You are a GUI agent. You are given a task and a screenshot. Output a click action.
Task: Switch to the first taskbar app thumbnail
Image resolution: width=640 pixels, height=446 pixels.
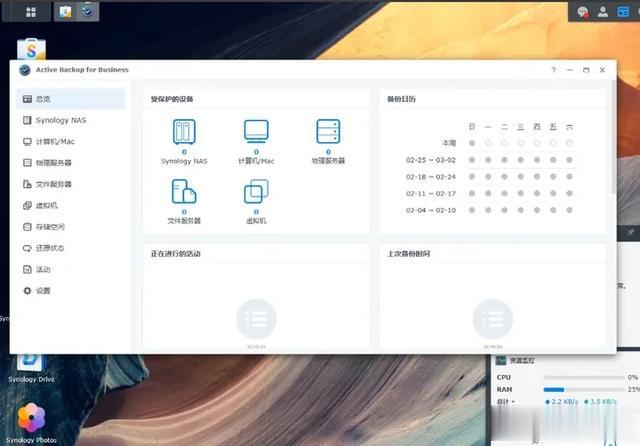[x=65, y=12]
